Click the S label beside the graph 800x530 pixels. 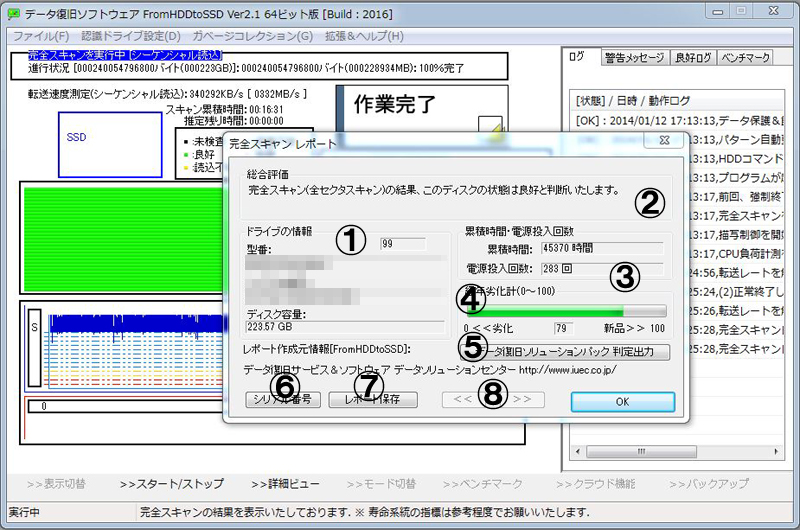tap(34, 347)
